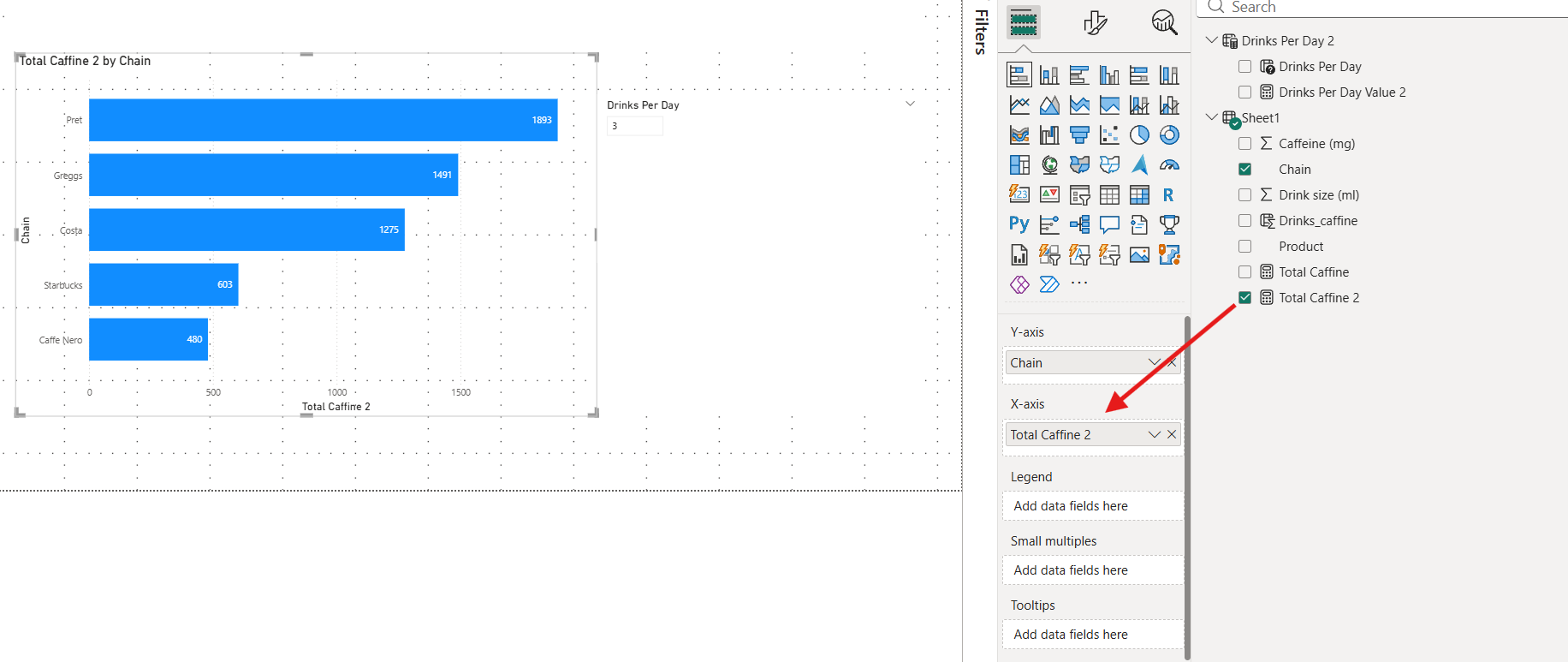Image resolution: width=1568 pixels, height=662 pixels.
Task: Collapse the Drinks Per Day 2 table
Action: tap(1211, 40)
